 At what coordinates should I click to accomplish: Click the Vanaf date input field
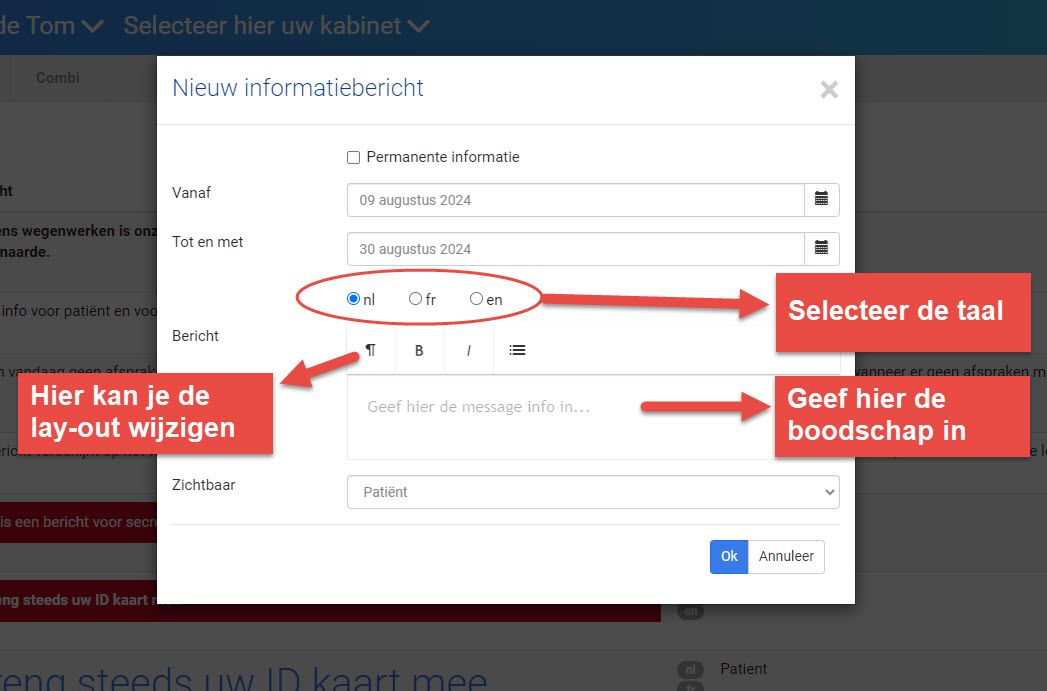coord(575,200)
